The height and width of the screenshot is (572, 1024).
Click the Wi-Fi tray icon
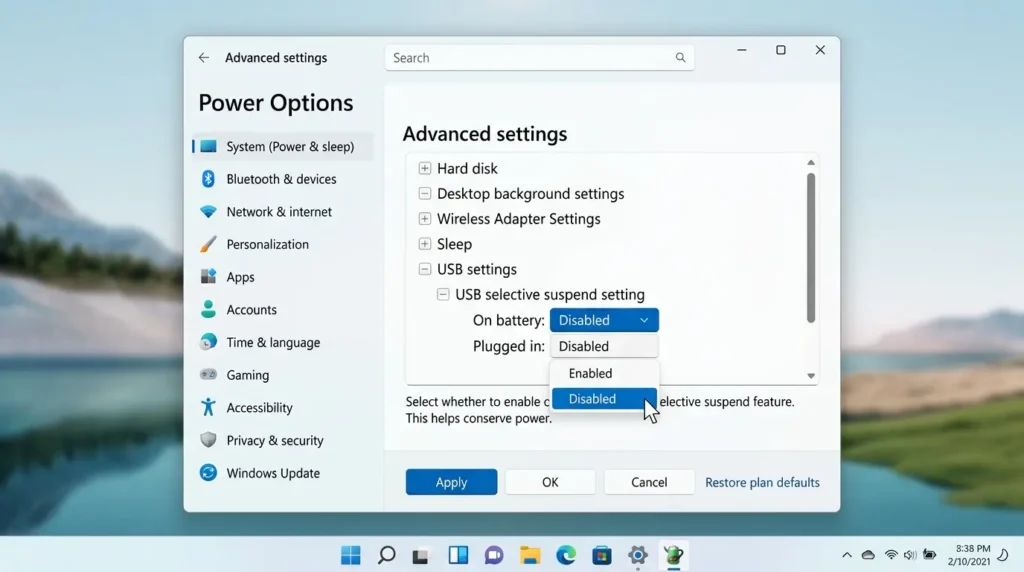(x=891, y=555)
